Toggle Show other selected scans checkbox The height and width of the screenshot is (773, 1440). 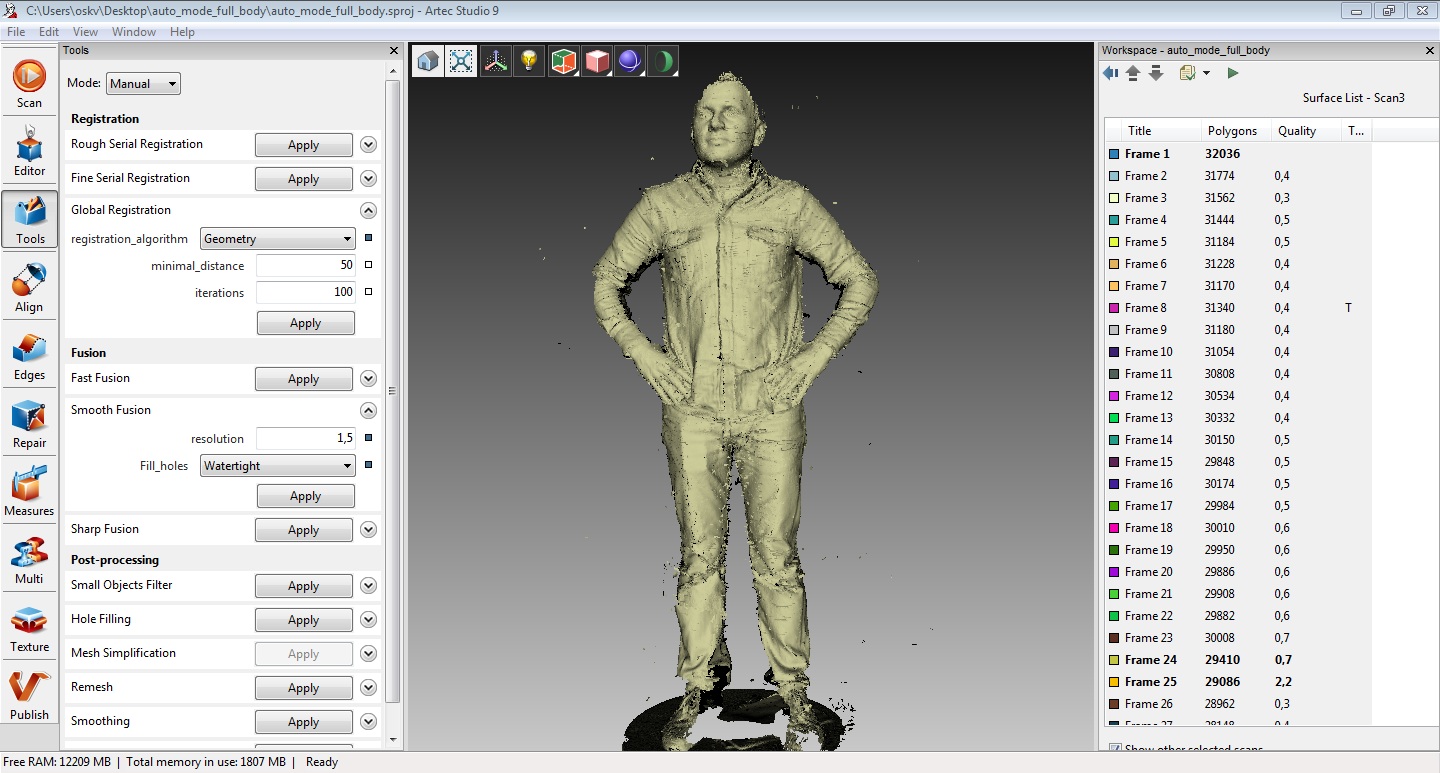(x=1115, y=749)
